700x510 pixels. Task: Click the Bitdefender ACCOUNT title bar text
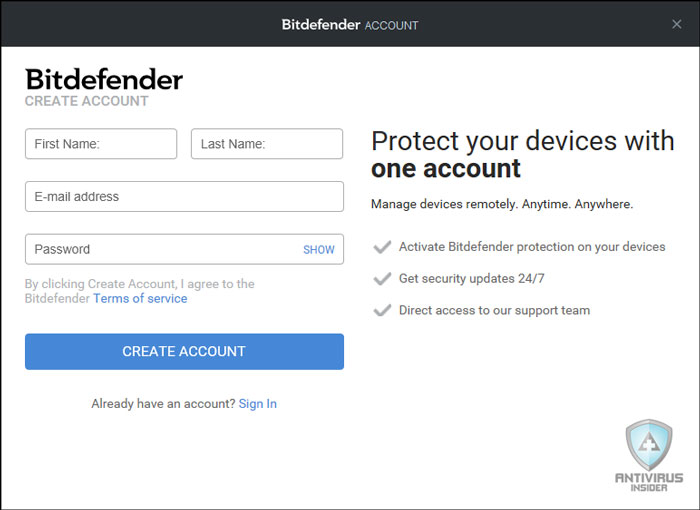350,25
